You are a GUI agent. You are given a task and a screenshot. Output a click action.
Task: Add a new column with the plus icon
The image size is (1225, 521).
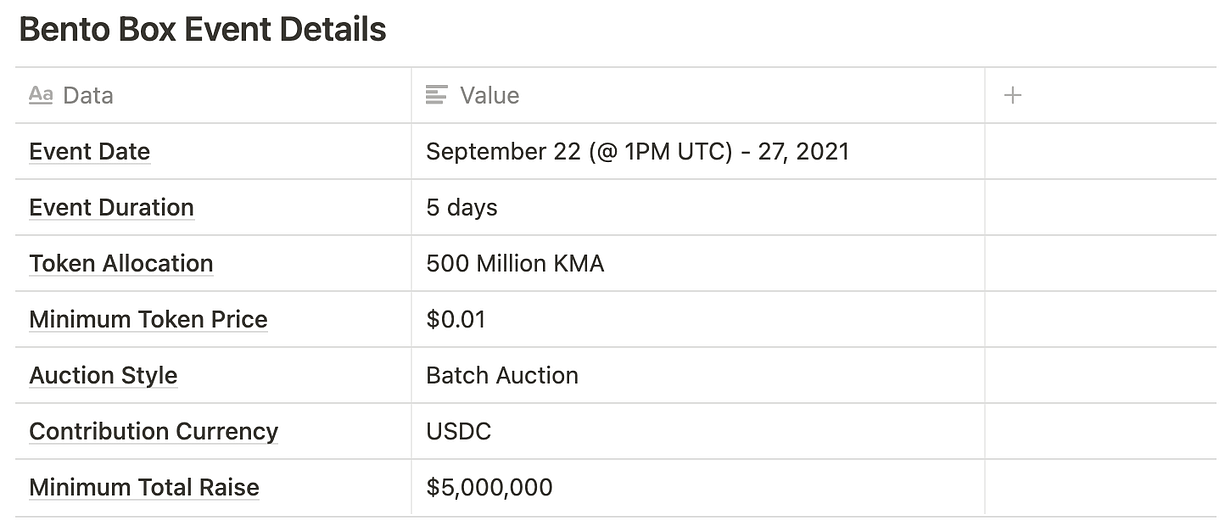1012,95
